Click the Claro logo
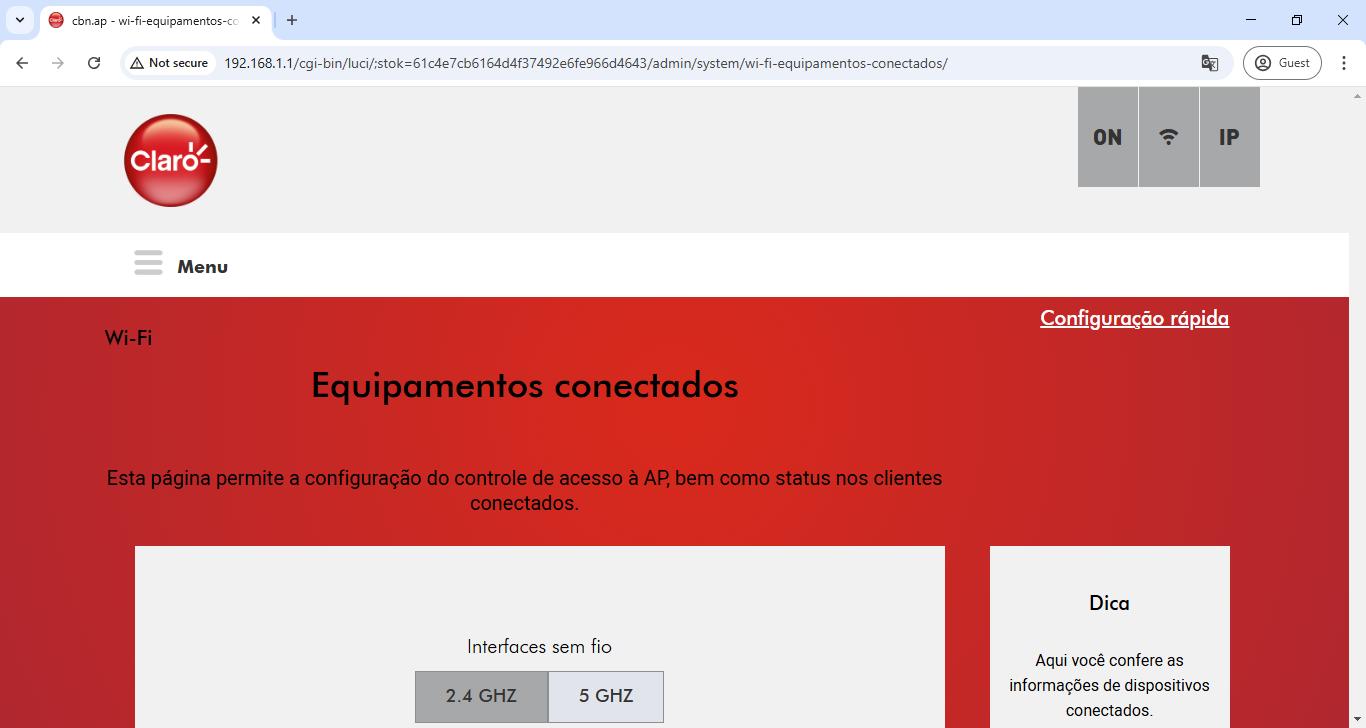Viewport: 1366px width, 728px height. [170, 160]
